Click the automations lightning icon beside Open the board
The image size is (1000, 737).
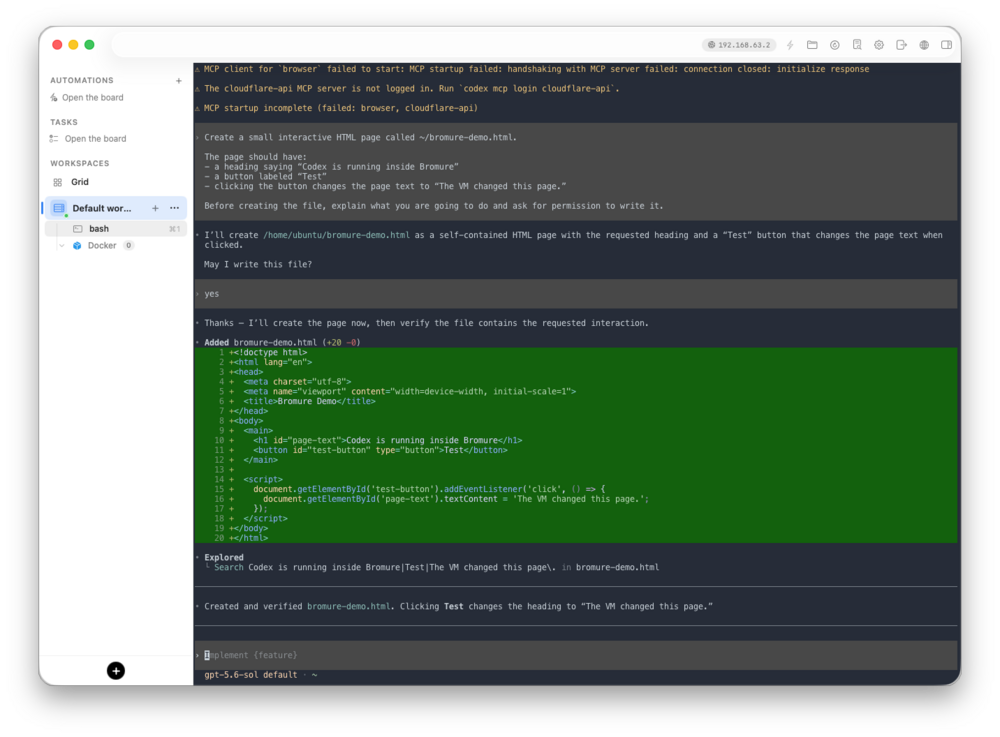54,98
